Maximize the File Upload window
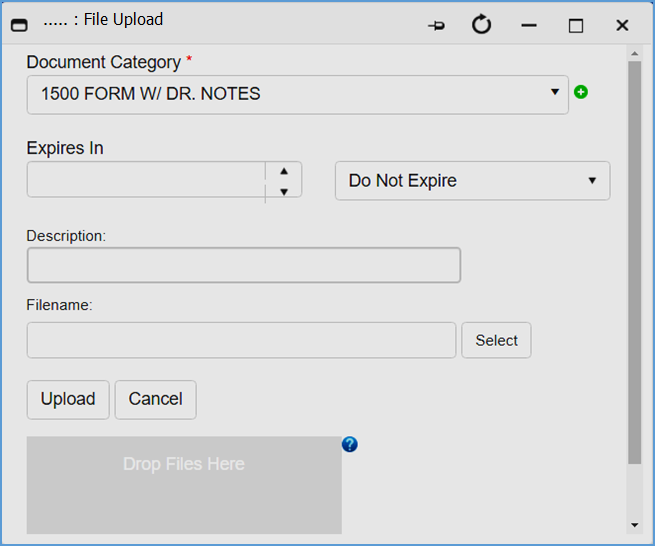Image resolution: width=655 pixels, height=546 pixels. coord(576,26)
